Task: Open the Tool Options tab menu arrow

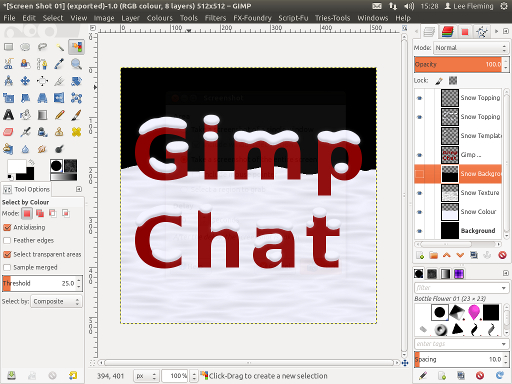Action: [x=79, y=189]
